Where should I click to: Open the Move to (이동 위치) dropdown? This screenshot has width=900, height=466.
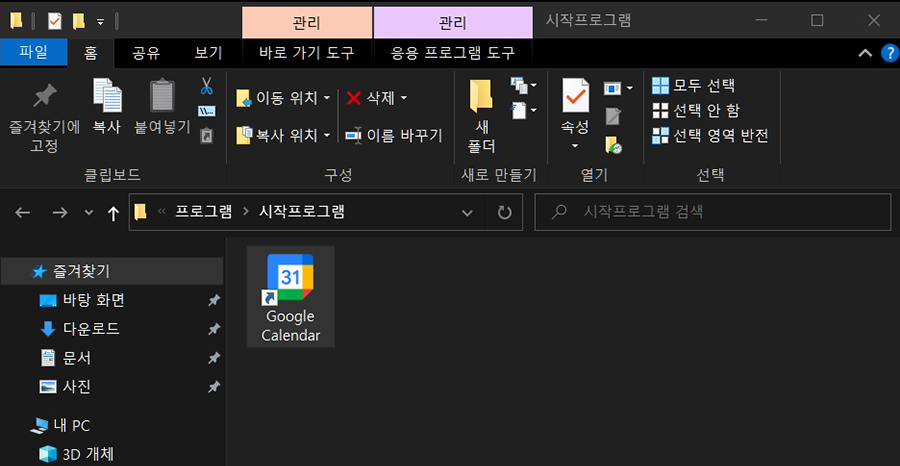click(283, 98)
